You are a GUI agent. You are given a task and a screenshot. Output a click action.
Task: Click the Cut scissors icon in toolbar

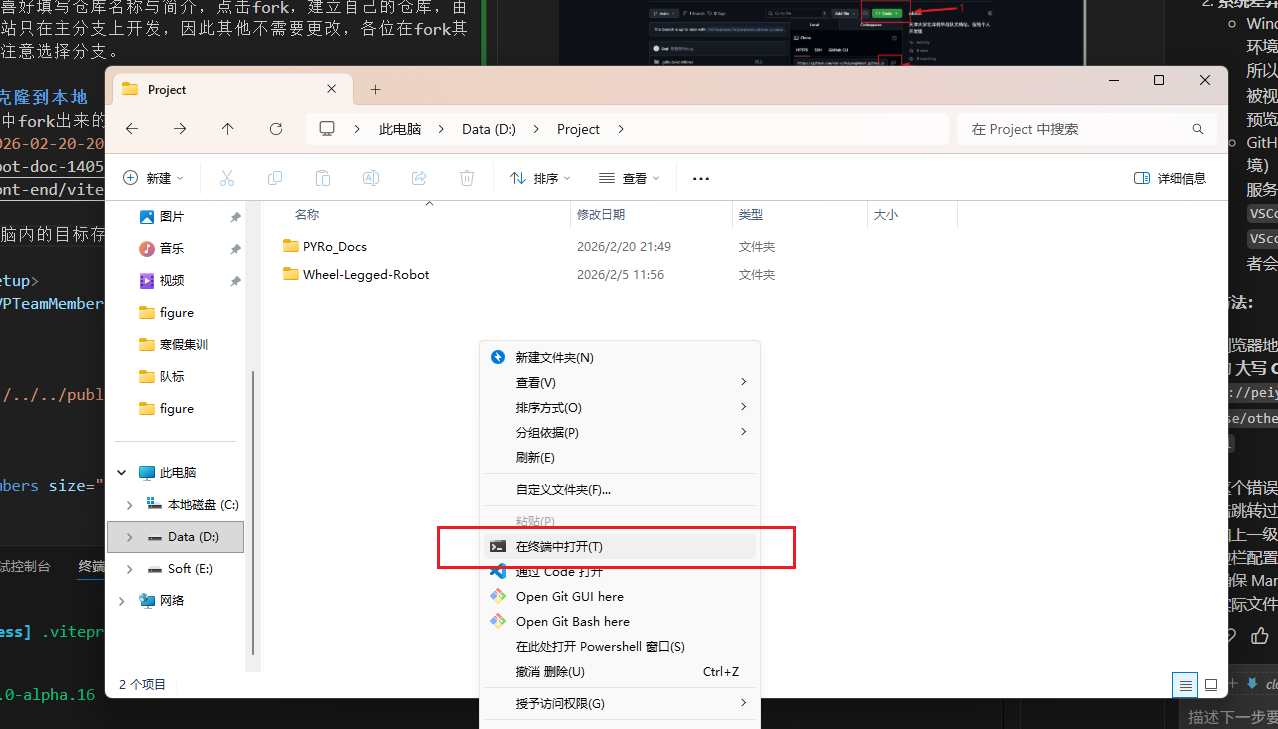[227, 178]
